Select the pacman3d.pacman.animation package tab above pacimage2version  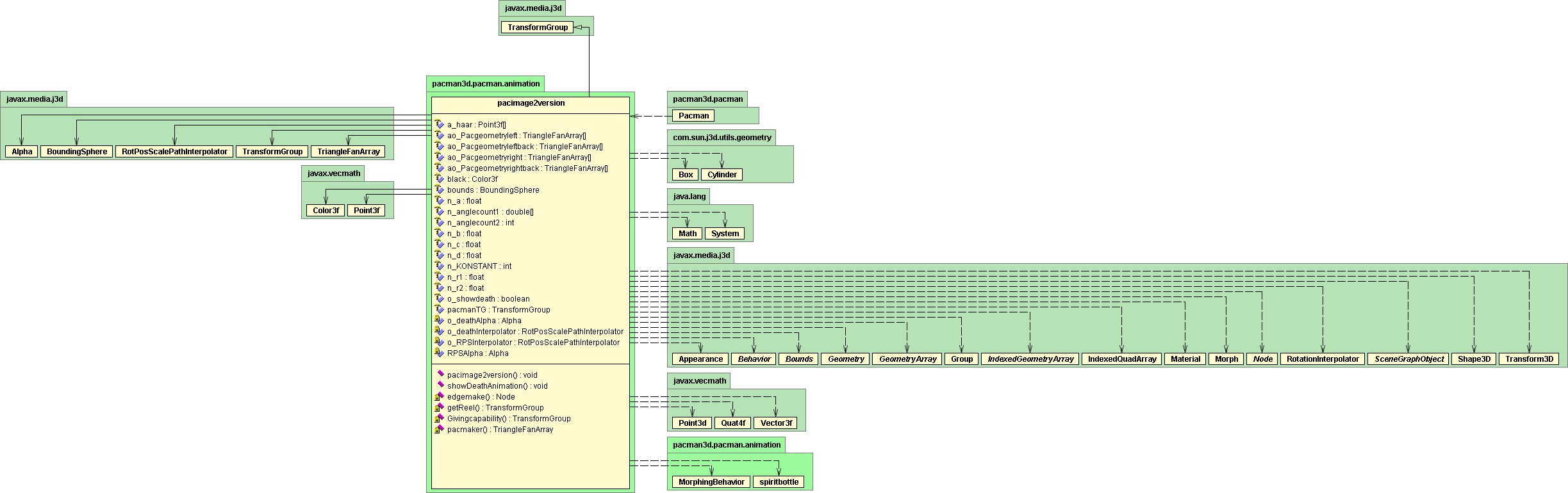[486, 84]
